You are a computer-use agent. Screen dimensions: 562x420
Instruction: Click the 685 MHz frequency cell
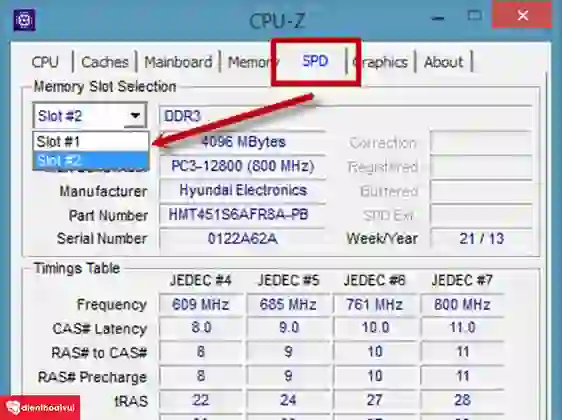pos(288,305)
